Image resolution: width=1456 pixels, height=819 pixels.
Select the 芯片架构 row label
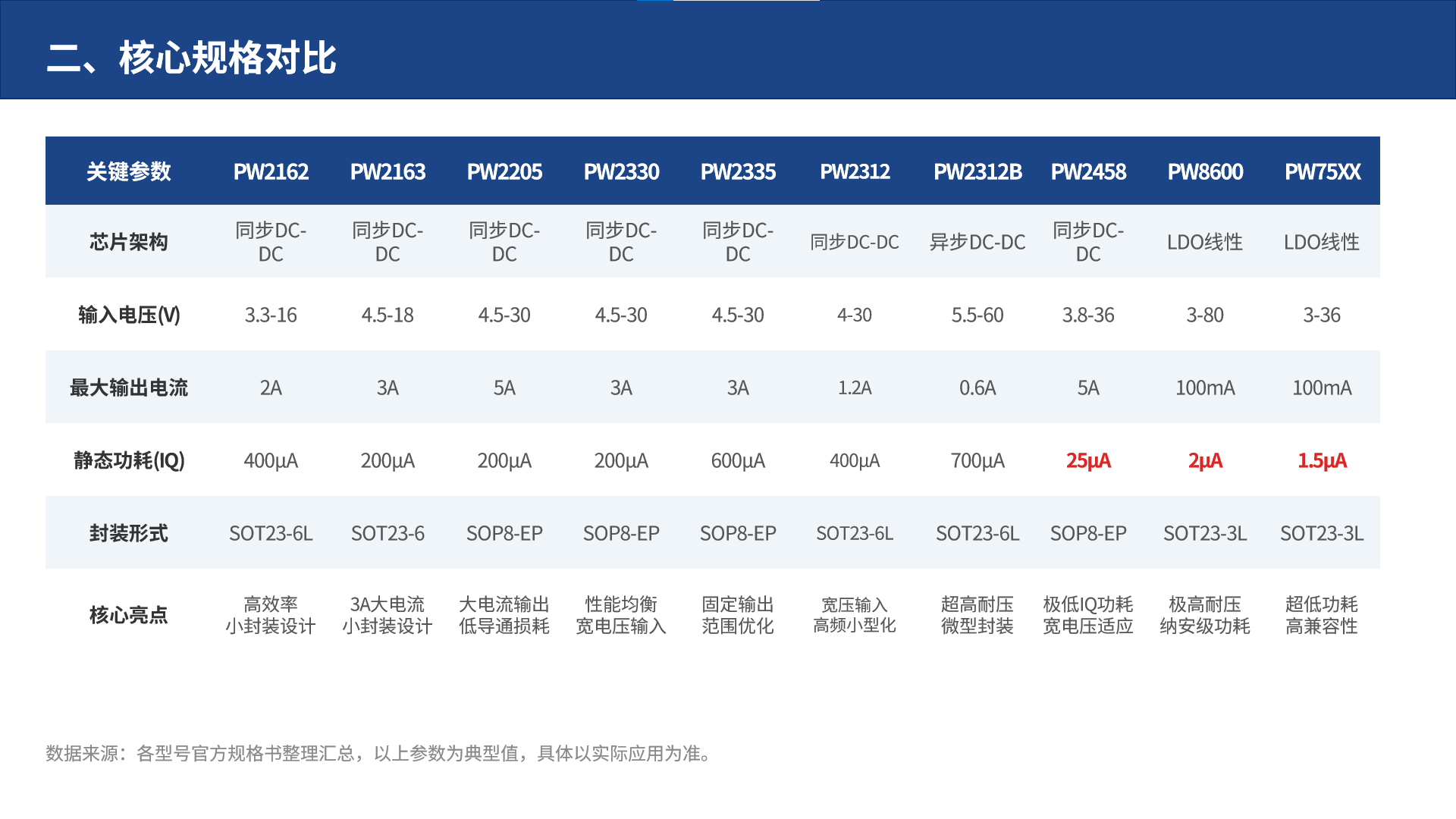[129, 242]
